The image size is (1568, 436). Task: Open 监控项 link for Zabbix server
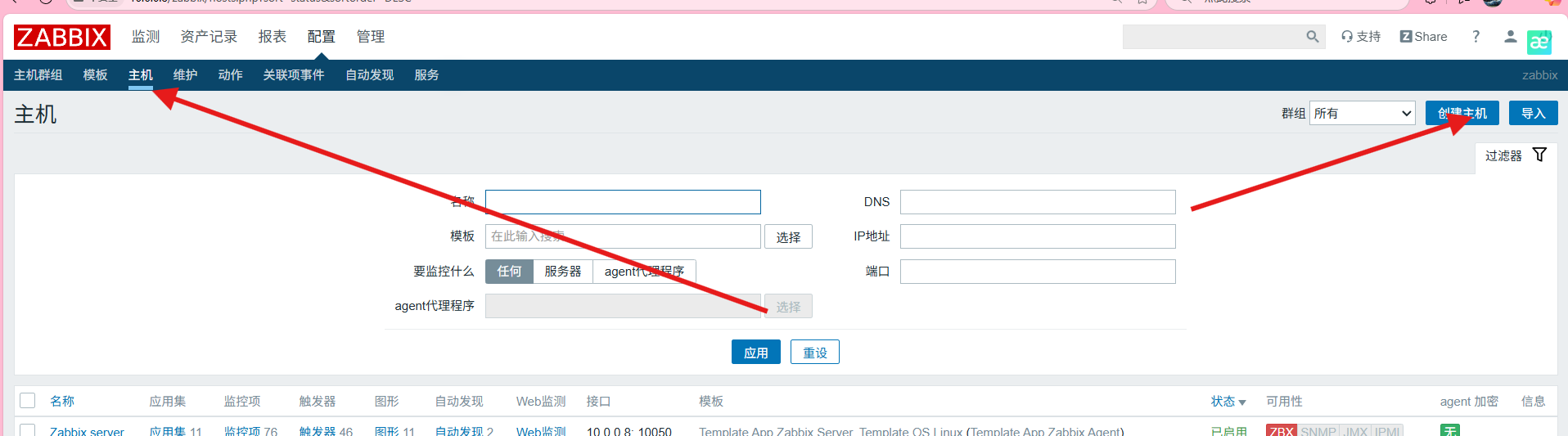[x=243, y=431]
